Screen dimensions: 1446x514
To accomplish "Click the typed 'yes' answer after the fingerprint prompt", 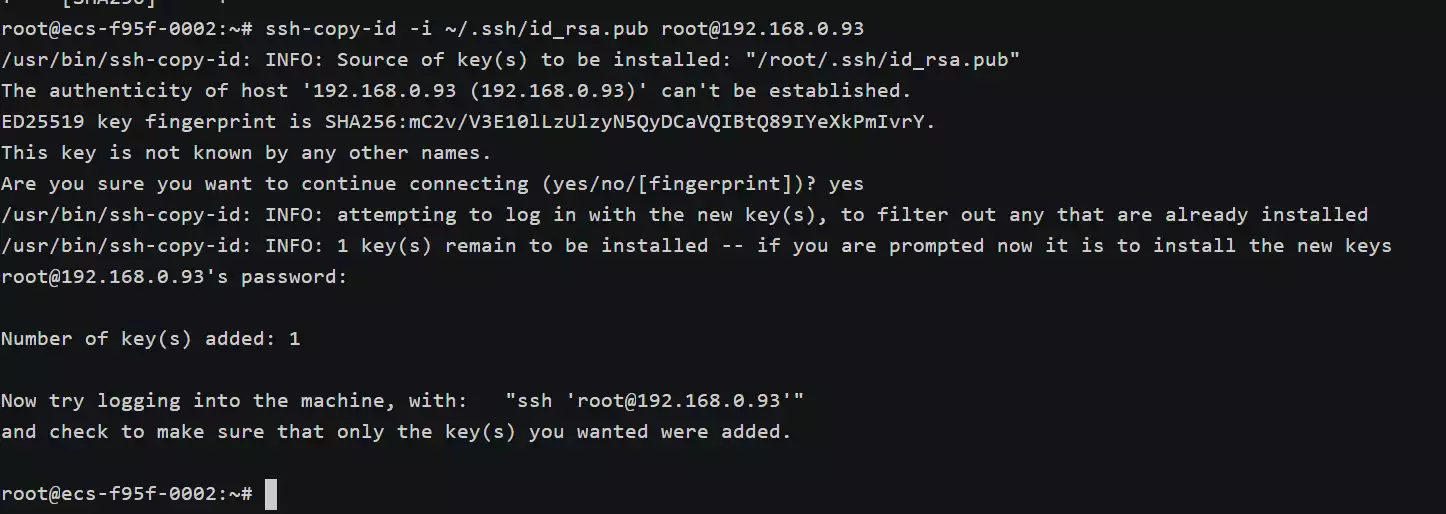I will [x=846, y=184].
